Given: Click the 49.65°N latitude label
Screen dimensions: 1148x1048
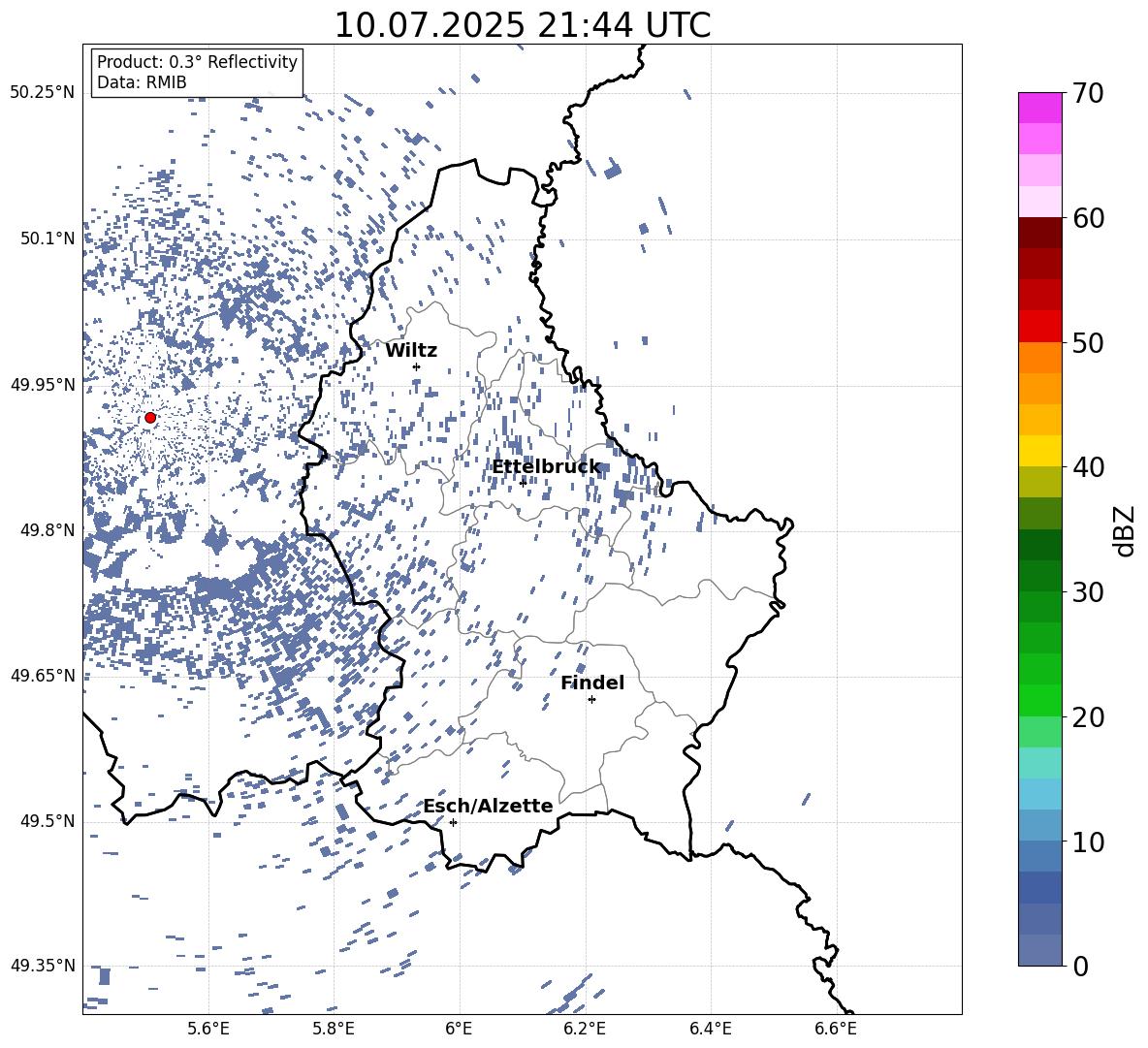Looking at the screenshot, I should (x=43, y=675).
